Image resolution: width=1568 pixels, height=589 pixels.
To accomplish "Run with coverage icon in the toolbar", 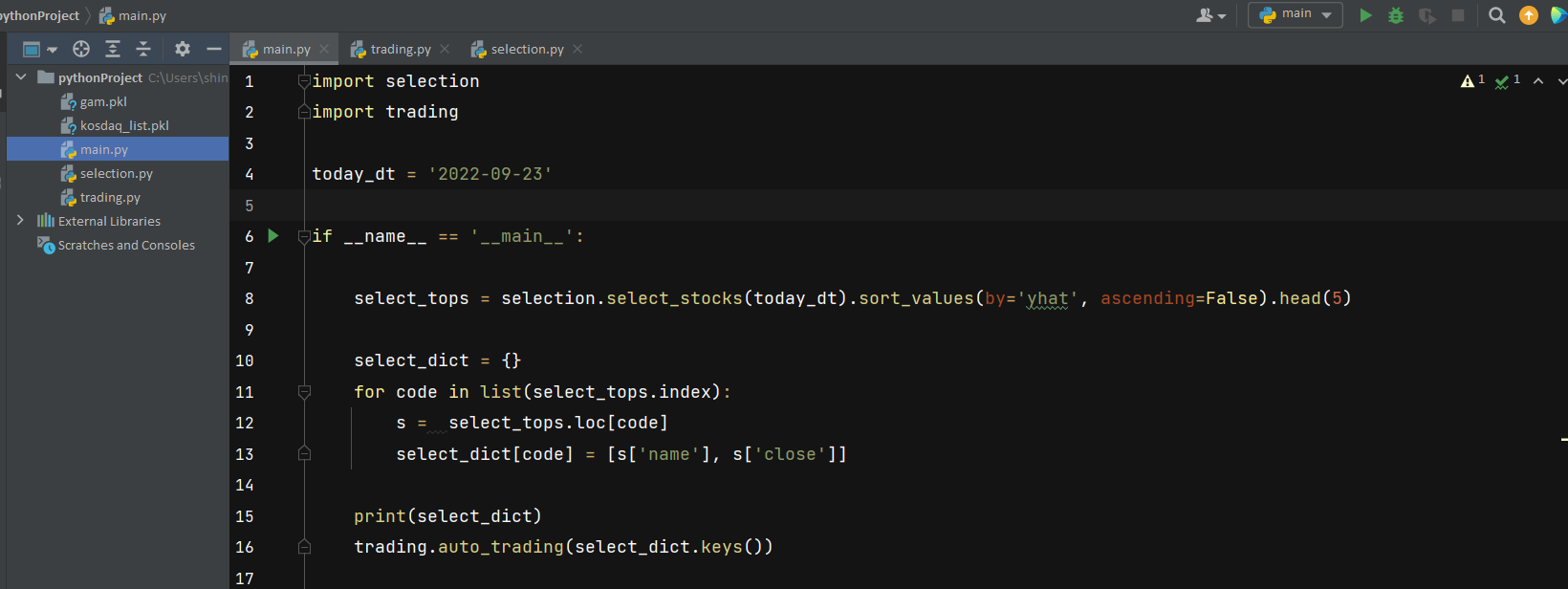I will pyautogui.click(x=1427, y=15).
